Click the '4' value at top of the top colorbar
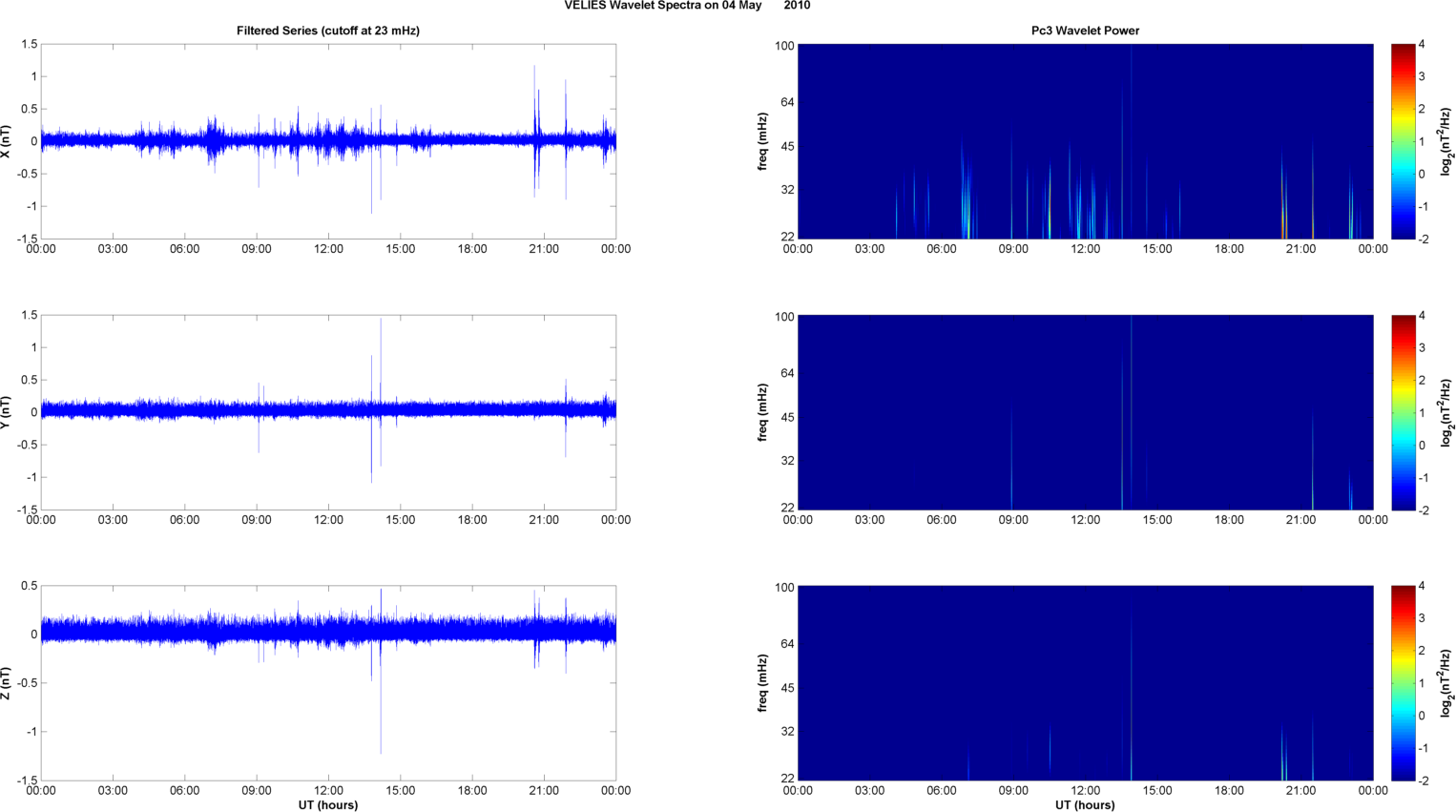Viewport: 1456px width, 812px height. click(1422, 45)
